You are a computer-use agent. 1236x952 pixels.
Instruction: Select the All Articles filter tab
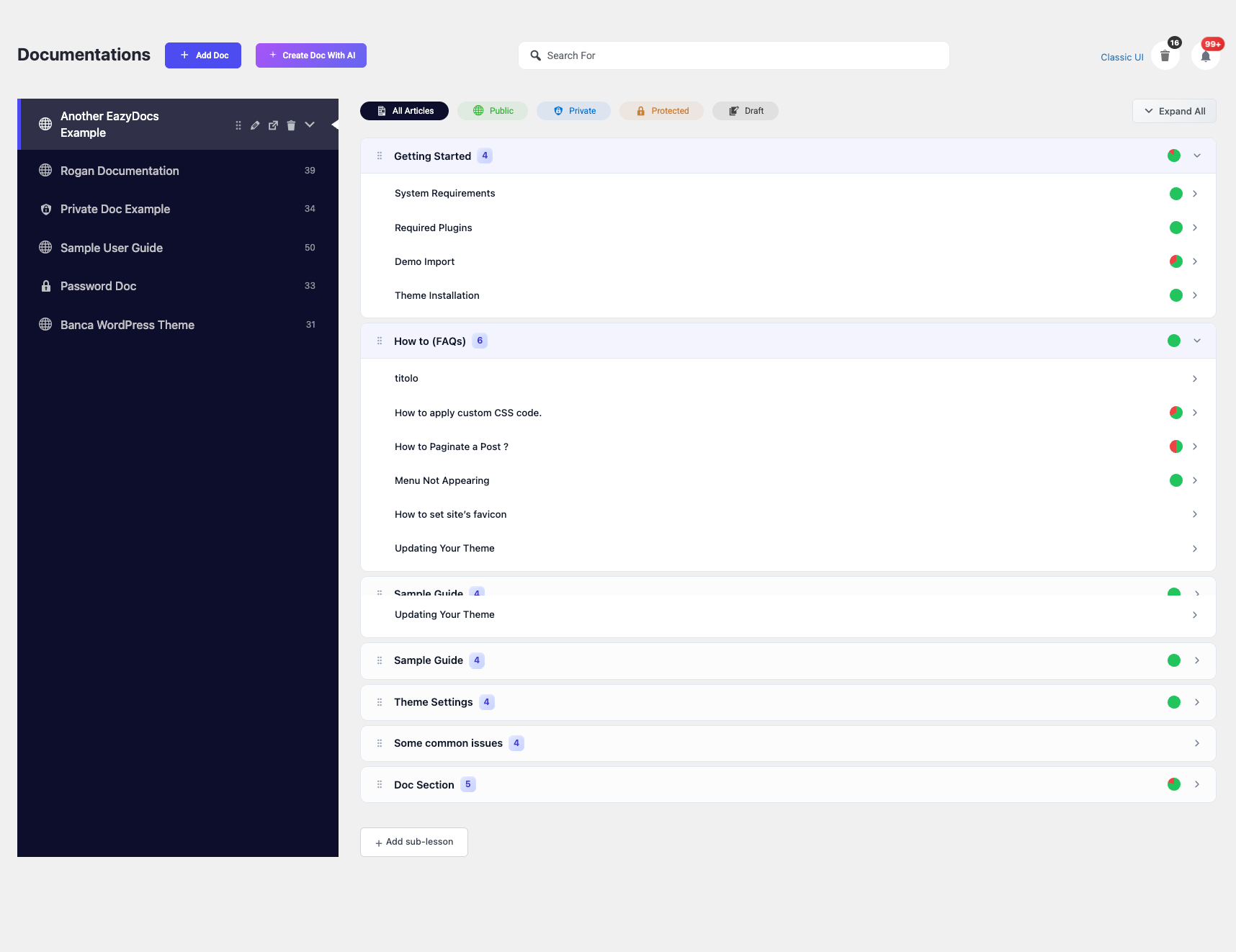click(x=404, y=111)
